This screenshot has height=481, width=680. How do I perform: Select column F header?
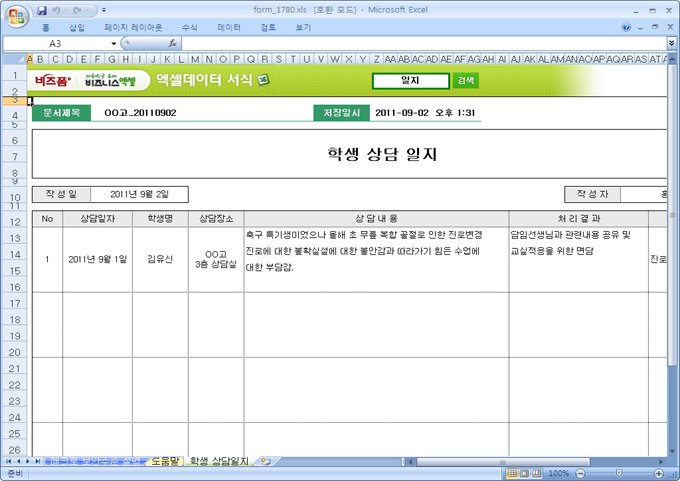point(97,59)
